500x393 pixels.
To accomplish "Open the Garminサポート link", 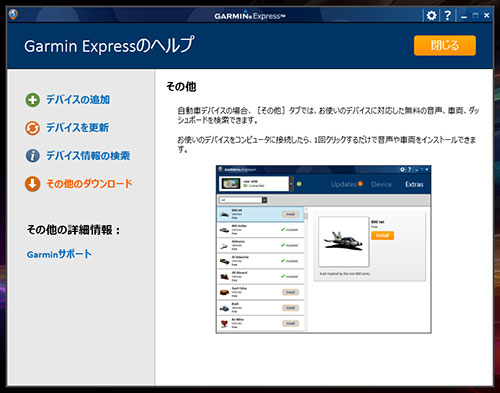I will click(59, 254).
